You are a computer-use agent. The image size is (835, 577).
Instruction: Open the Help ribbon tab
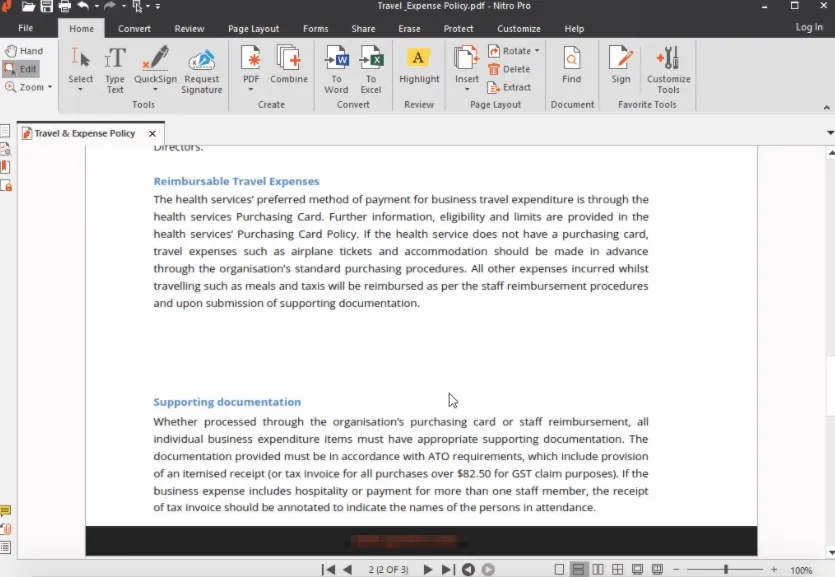(x=574, y=29)
